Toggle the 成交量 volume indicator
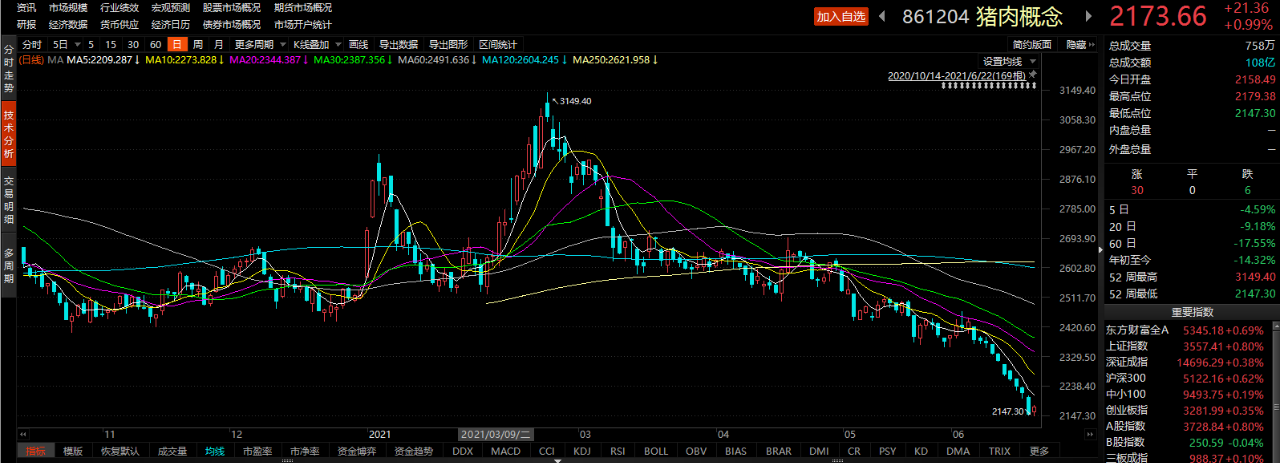 pos(174,451)
